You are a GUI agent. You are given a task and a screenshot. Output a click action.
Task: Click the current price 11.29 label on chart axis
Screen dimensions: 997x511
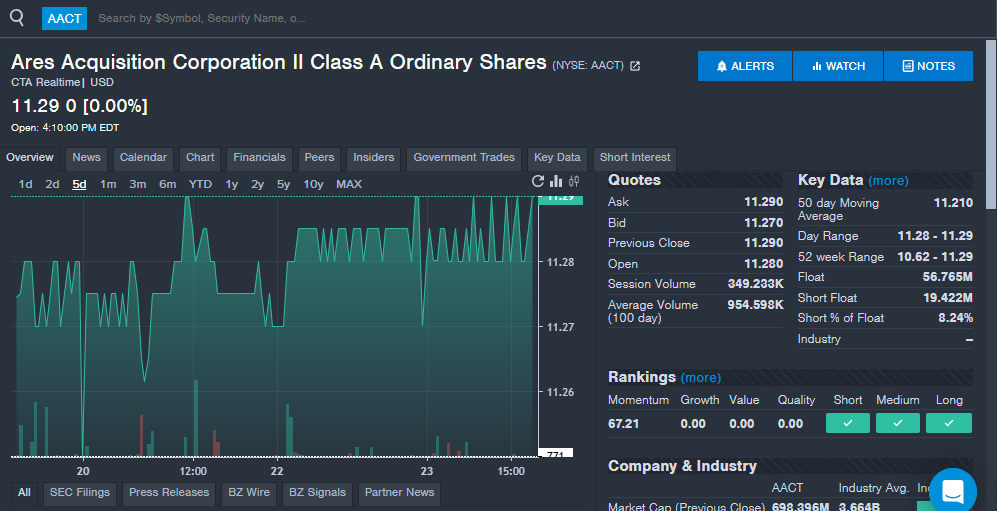pos(560,198)
